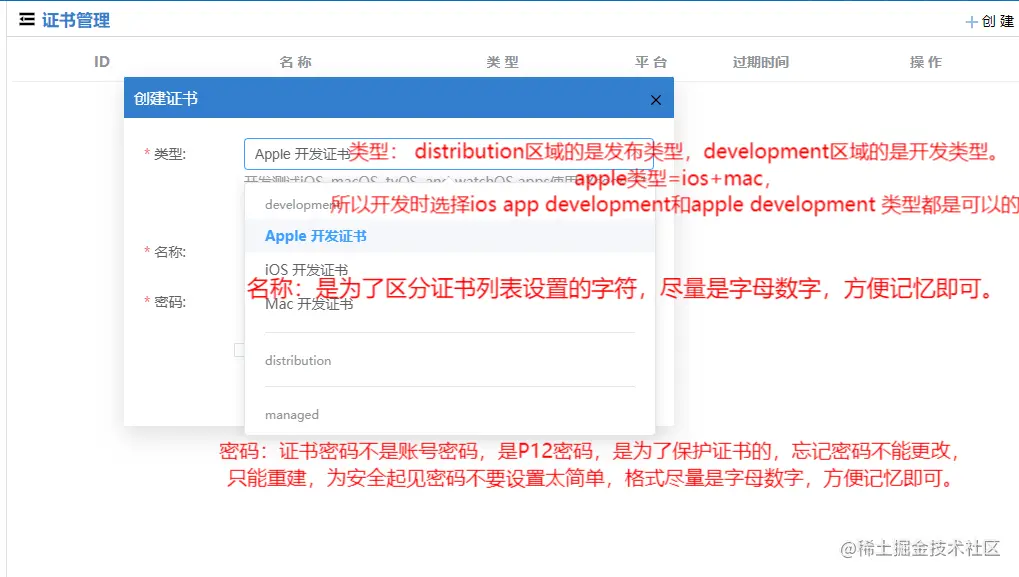
Task: Close the 创建证书 dialog
Action: (x=656, y=99)
